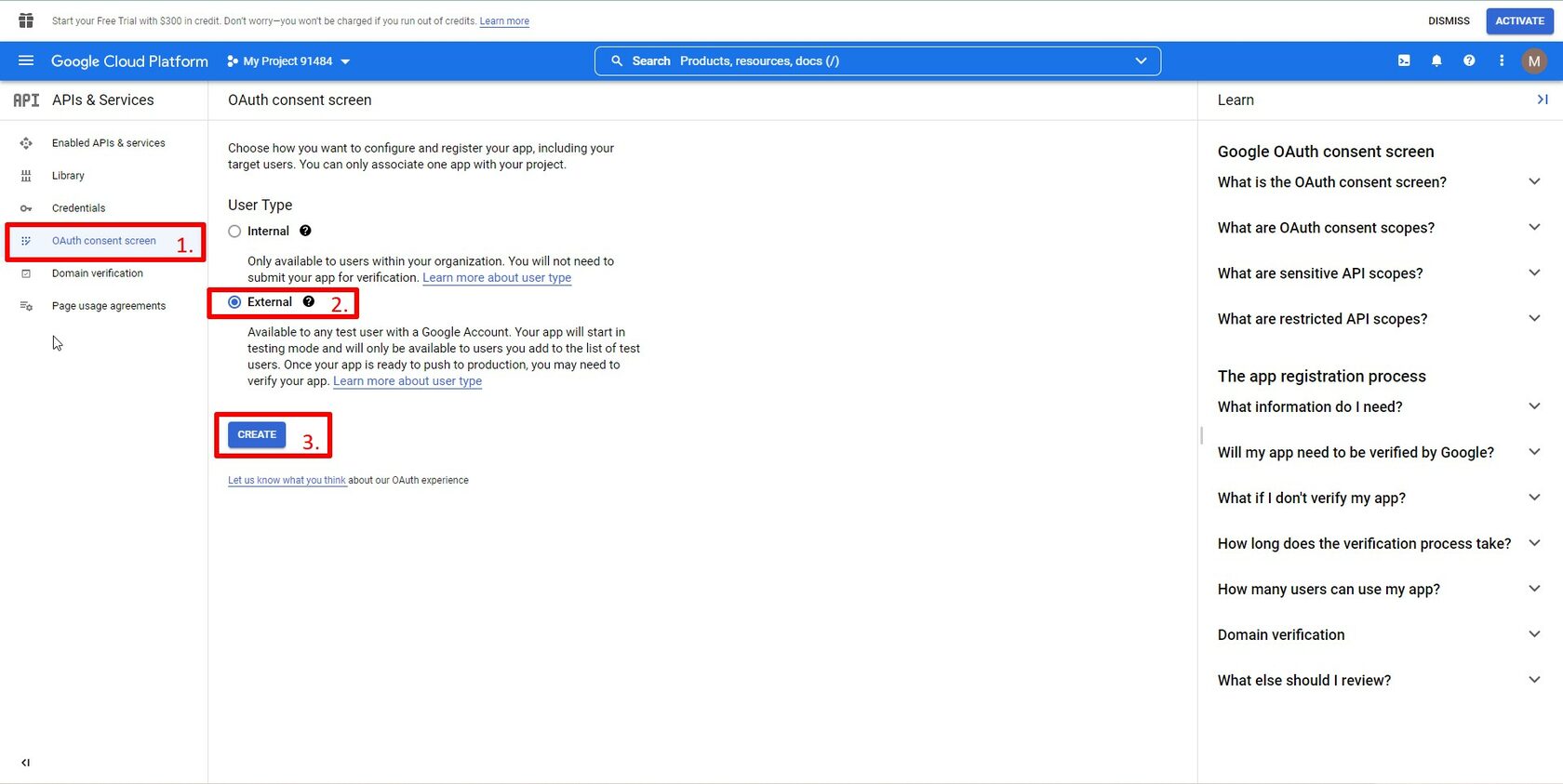Viewport: 1563px width, 784px height.
Task: Click the Domain verification checkbox icon
Action: 26,273
